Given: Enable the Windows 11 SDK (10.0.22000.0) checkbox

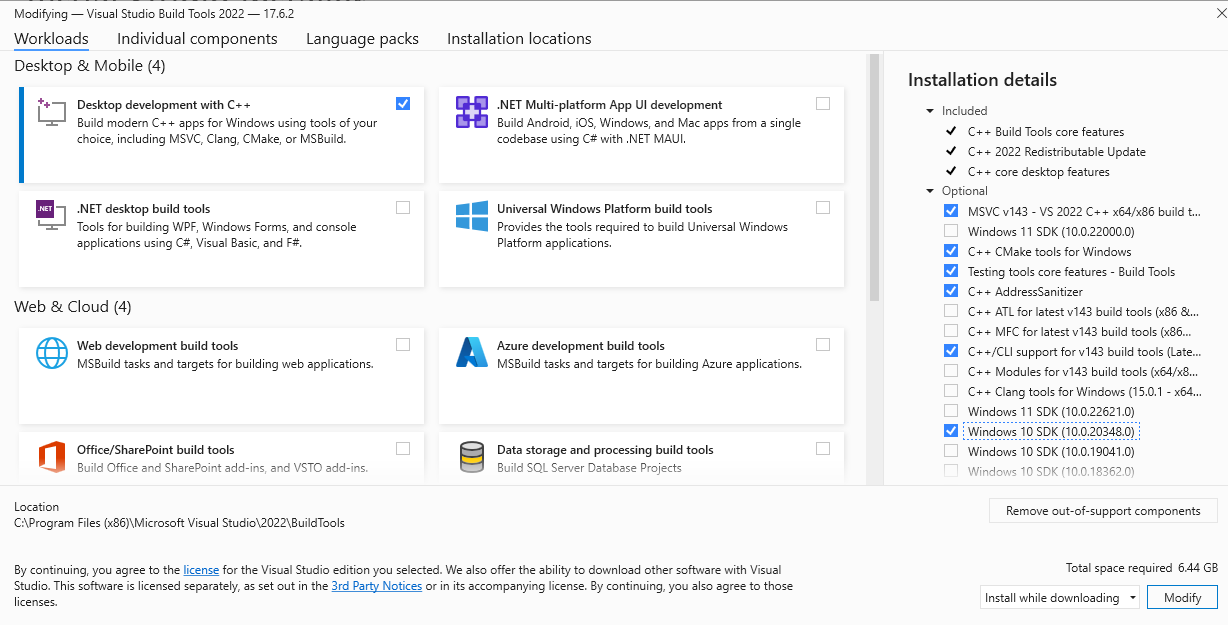Looking at the screenshot, I should tap(950, 231).
